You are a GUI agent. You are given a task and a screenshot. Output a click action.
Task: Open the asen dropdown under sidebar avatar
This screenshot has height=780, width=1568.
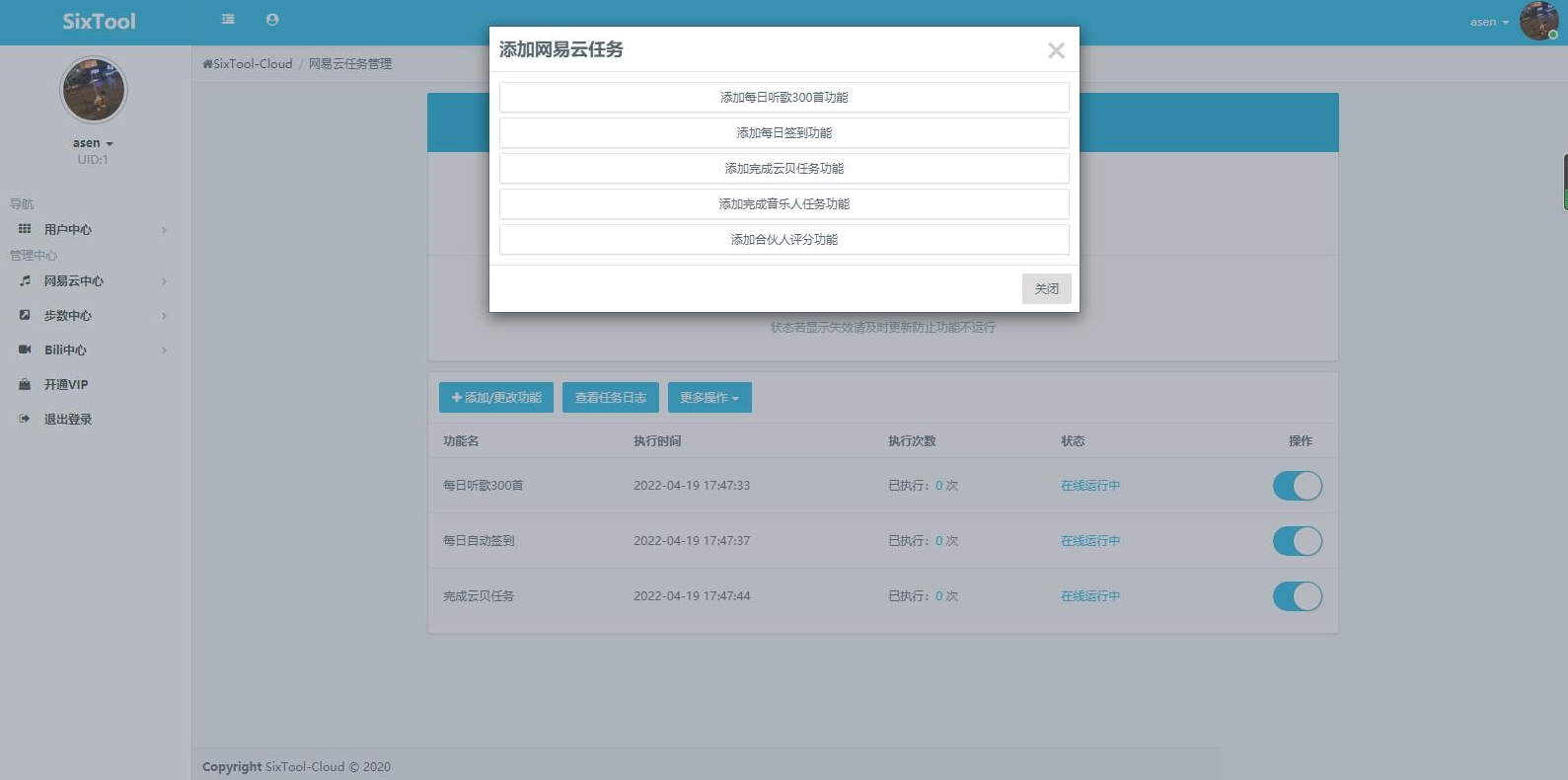pos(93,143)
